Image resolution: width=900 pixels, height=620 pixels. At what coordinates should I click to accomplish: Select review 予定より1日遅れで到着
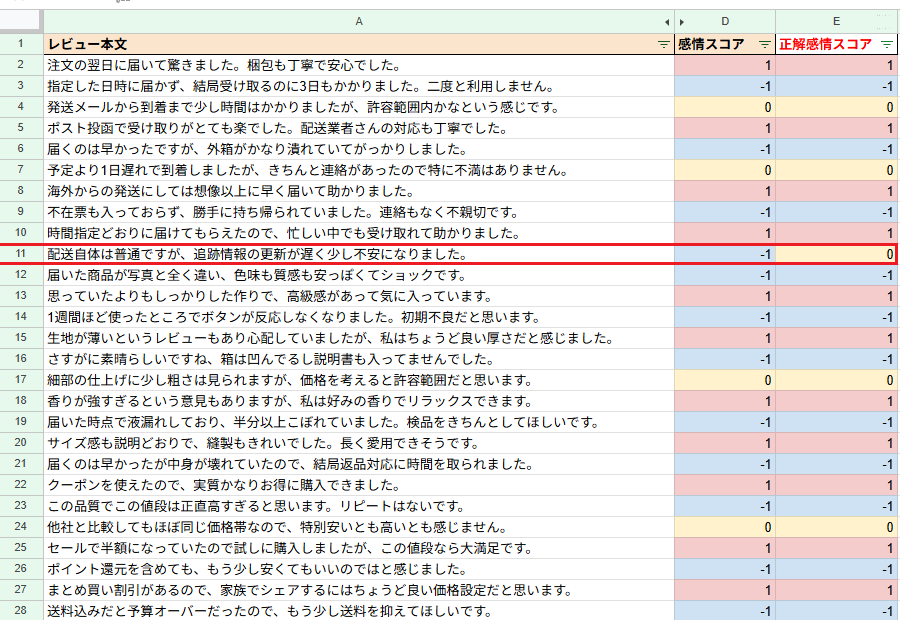coord(359,170)
